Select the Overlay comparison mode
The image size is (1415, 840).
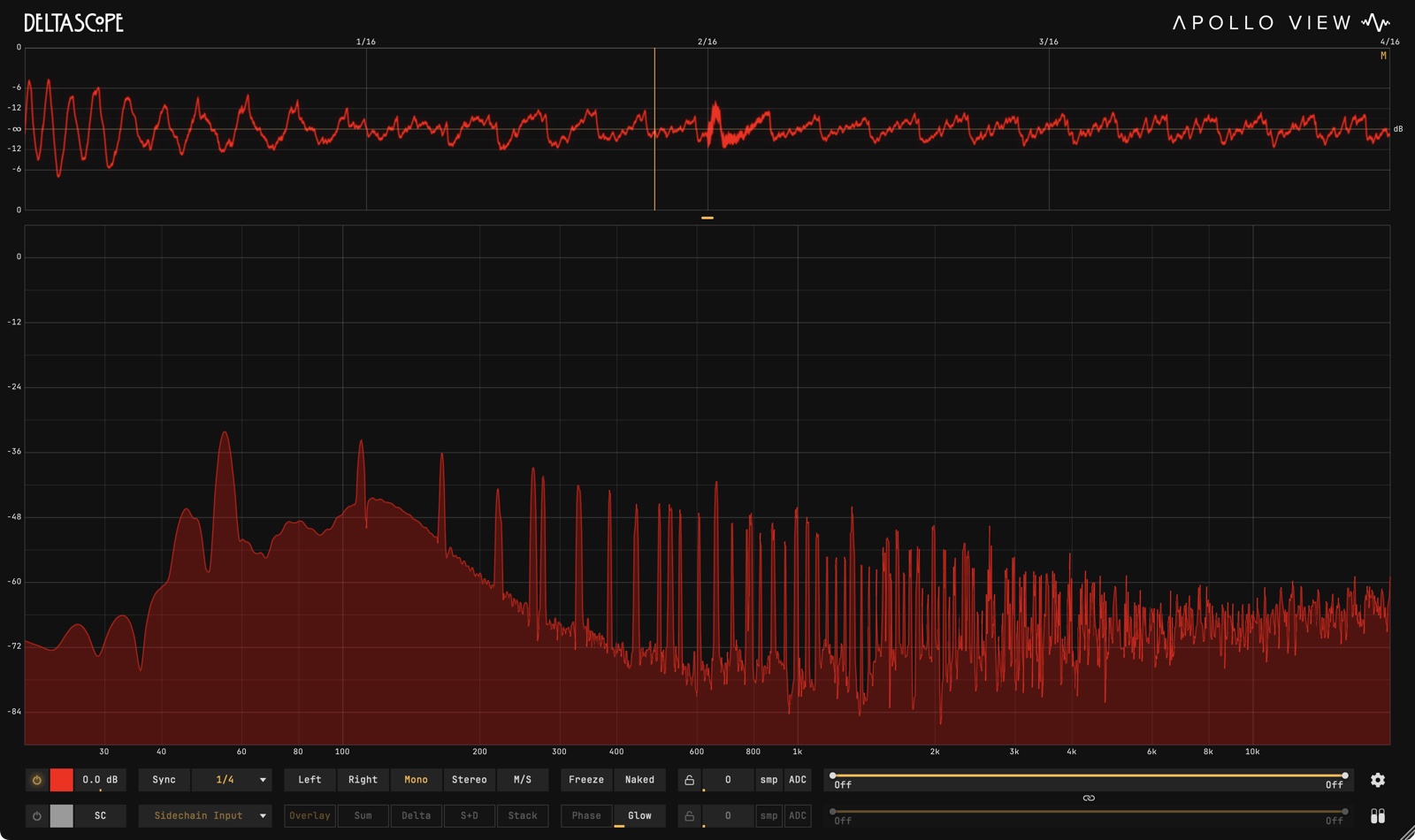click(310, 816)
